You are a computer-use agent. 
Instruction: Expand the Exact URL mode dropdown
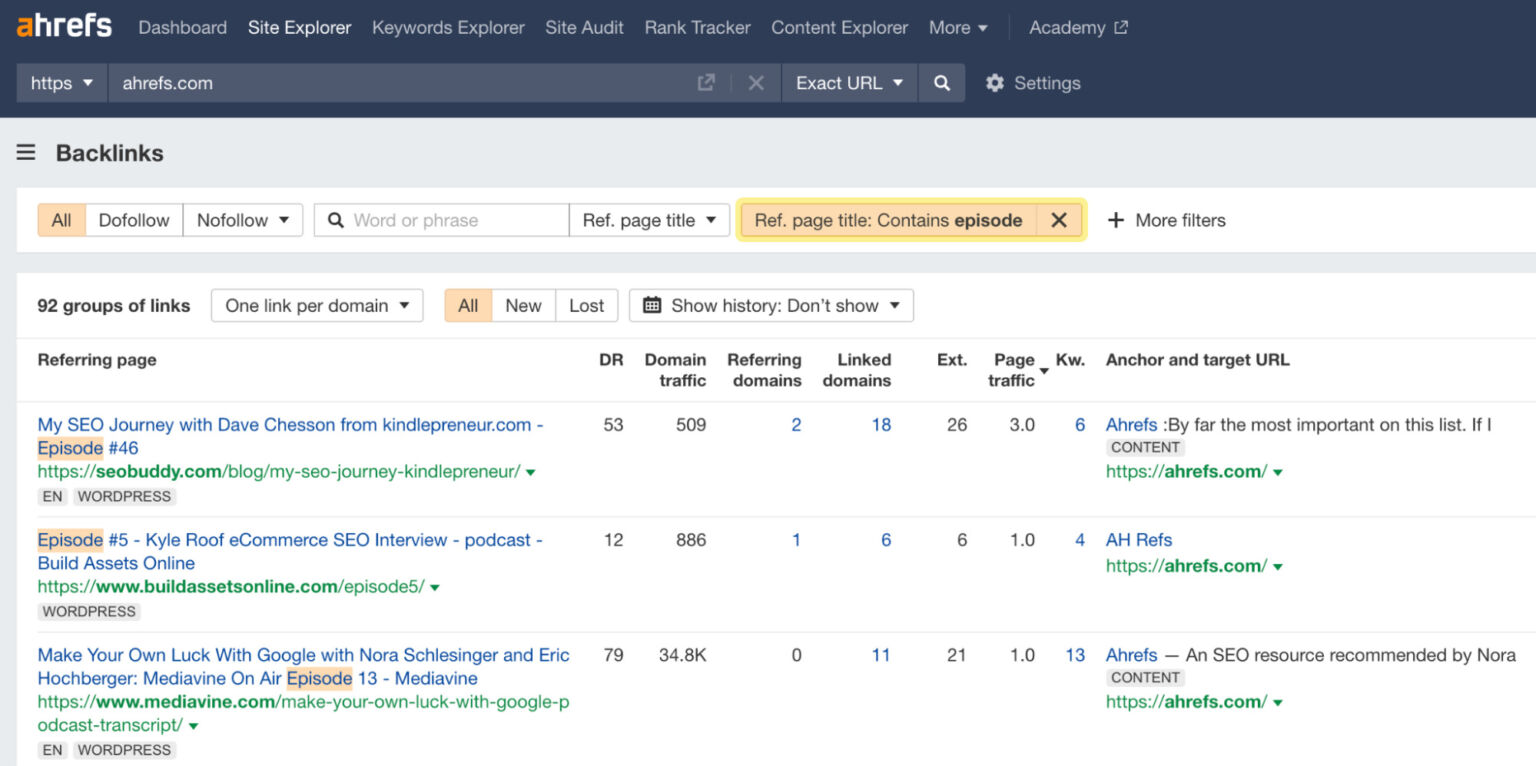849,83
